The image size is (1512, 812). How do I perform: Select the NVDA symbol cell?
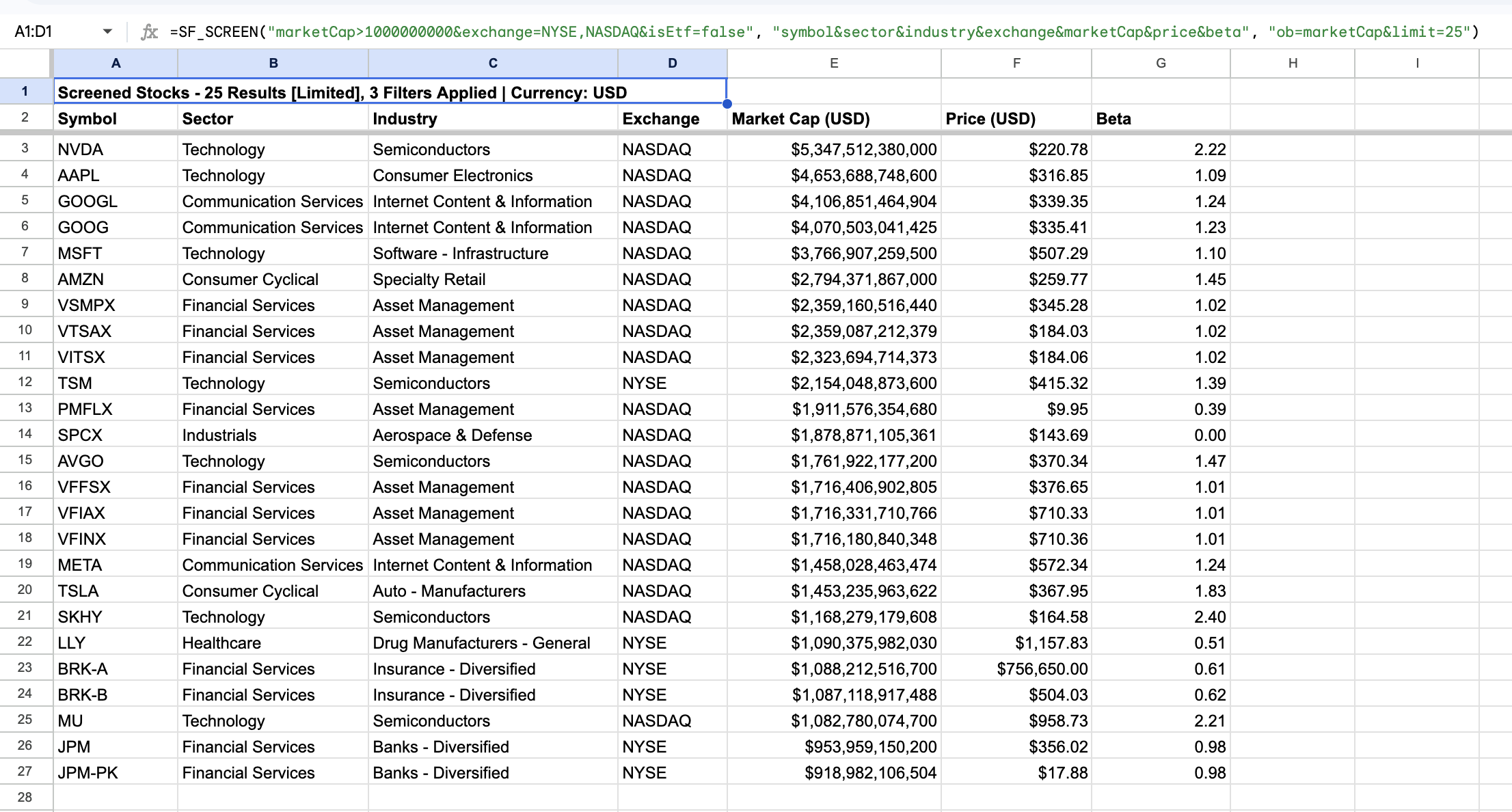(116, 149)
